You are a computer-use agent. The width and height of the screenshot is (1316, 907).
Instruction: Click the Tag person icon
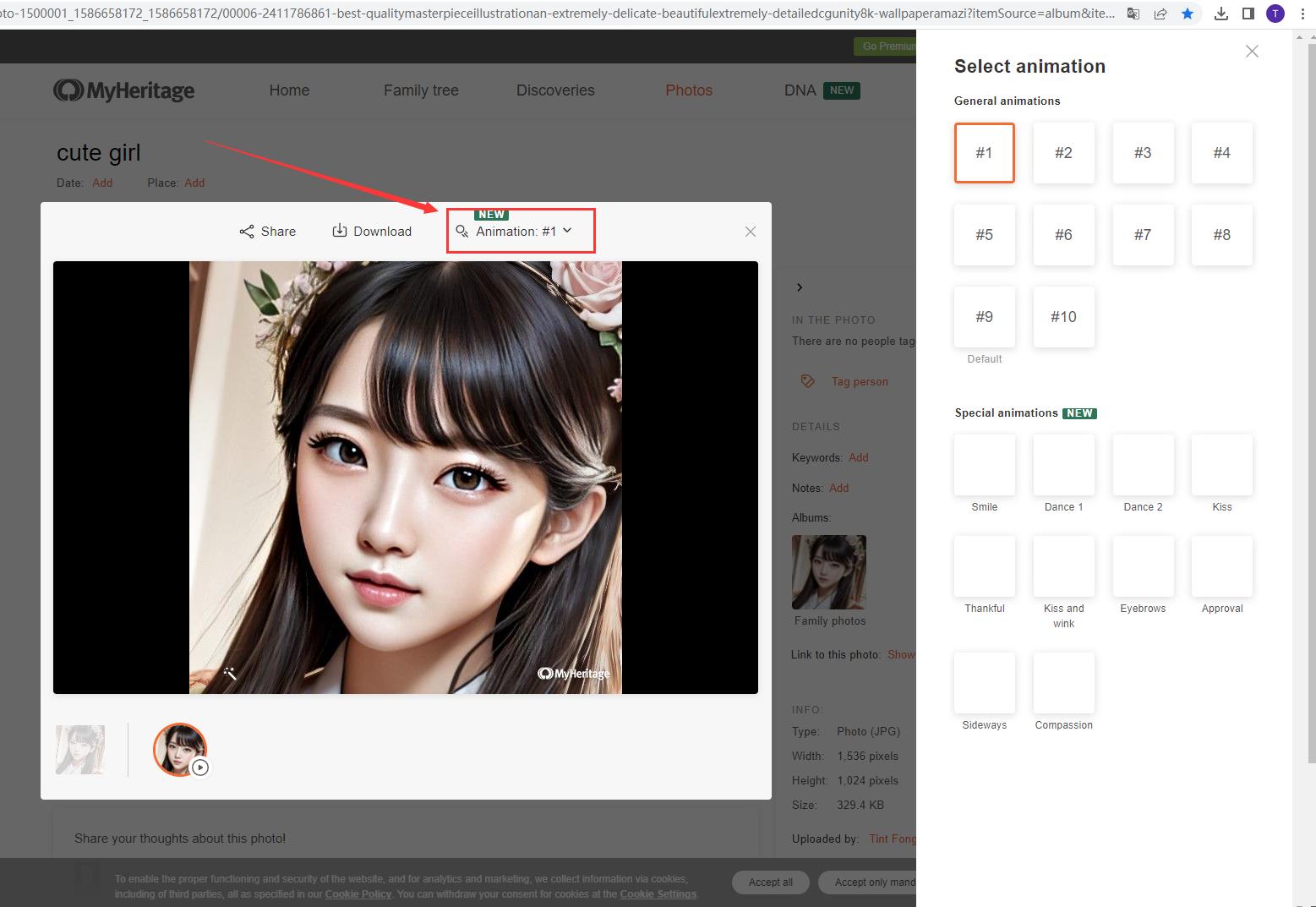807,381
